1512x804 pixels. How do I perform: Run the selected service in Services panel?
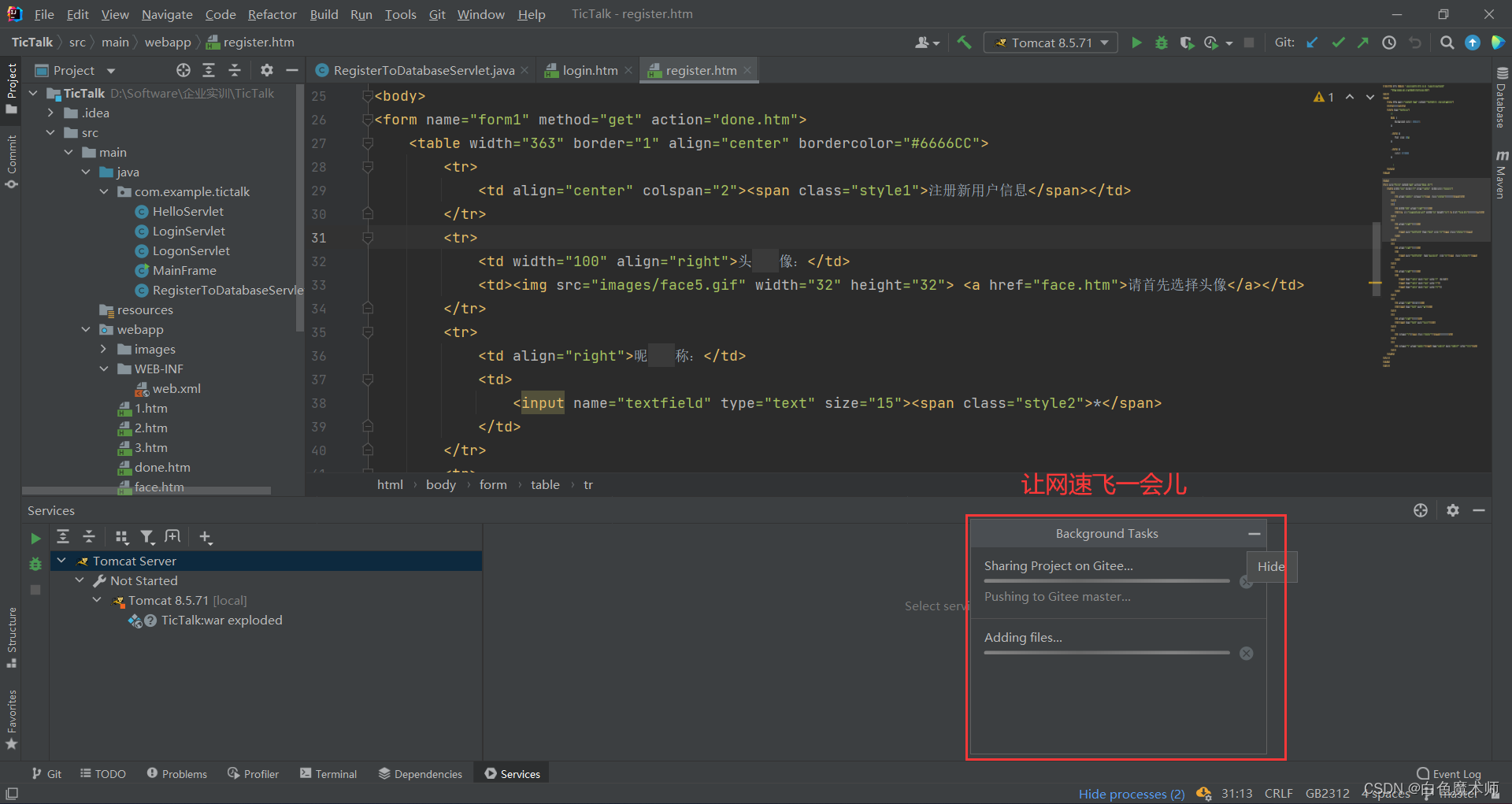(35, 538)
